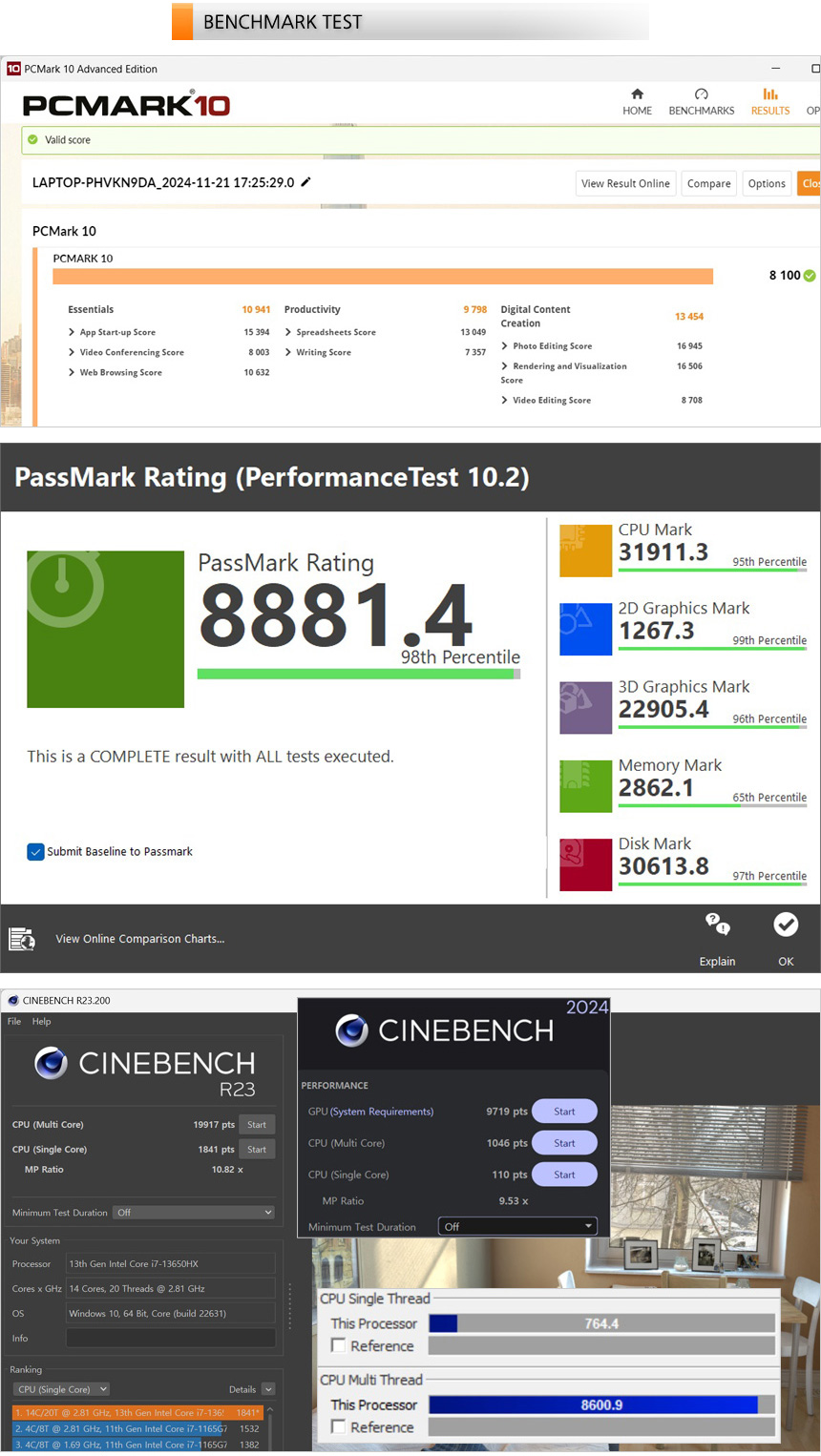Expand the Spreadsheets Score row

[x=288, y=332]
